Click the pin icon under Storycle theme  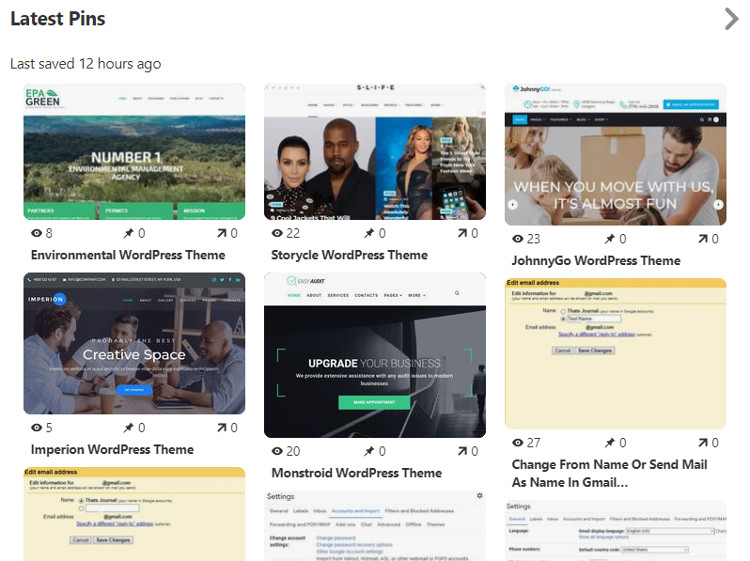369,233
